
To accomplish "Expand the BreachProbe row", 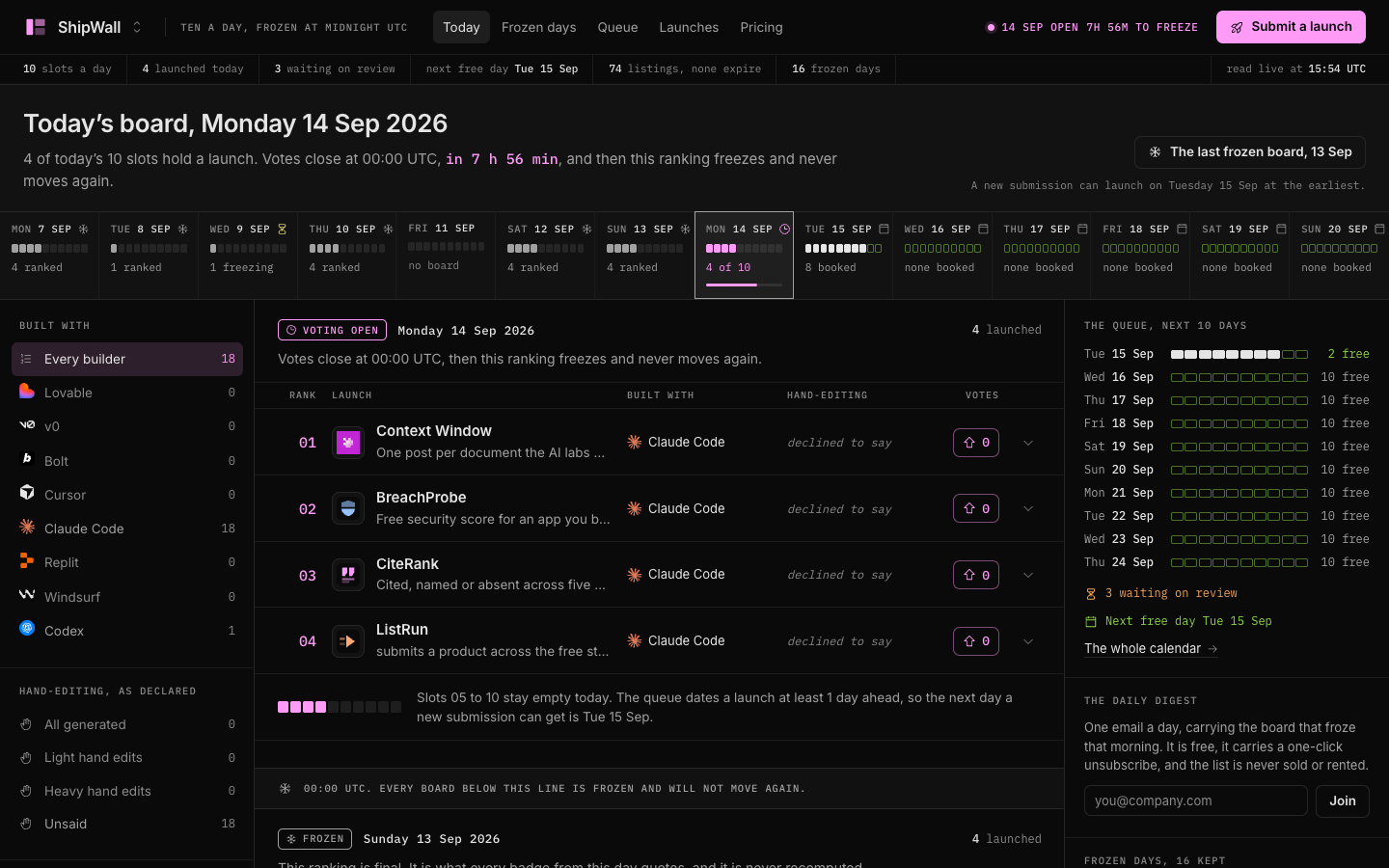I will (x=1028, y=508).
